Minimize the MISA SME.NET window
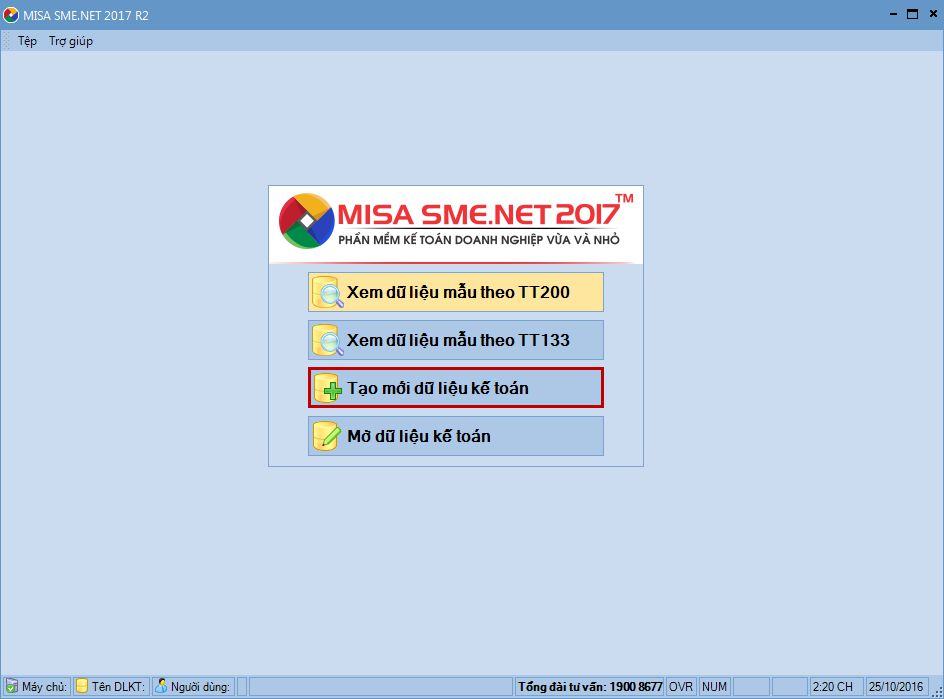Viewport: 944px width, 699px height. (893, 14)
